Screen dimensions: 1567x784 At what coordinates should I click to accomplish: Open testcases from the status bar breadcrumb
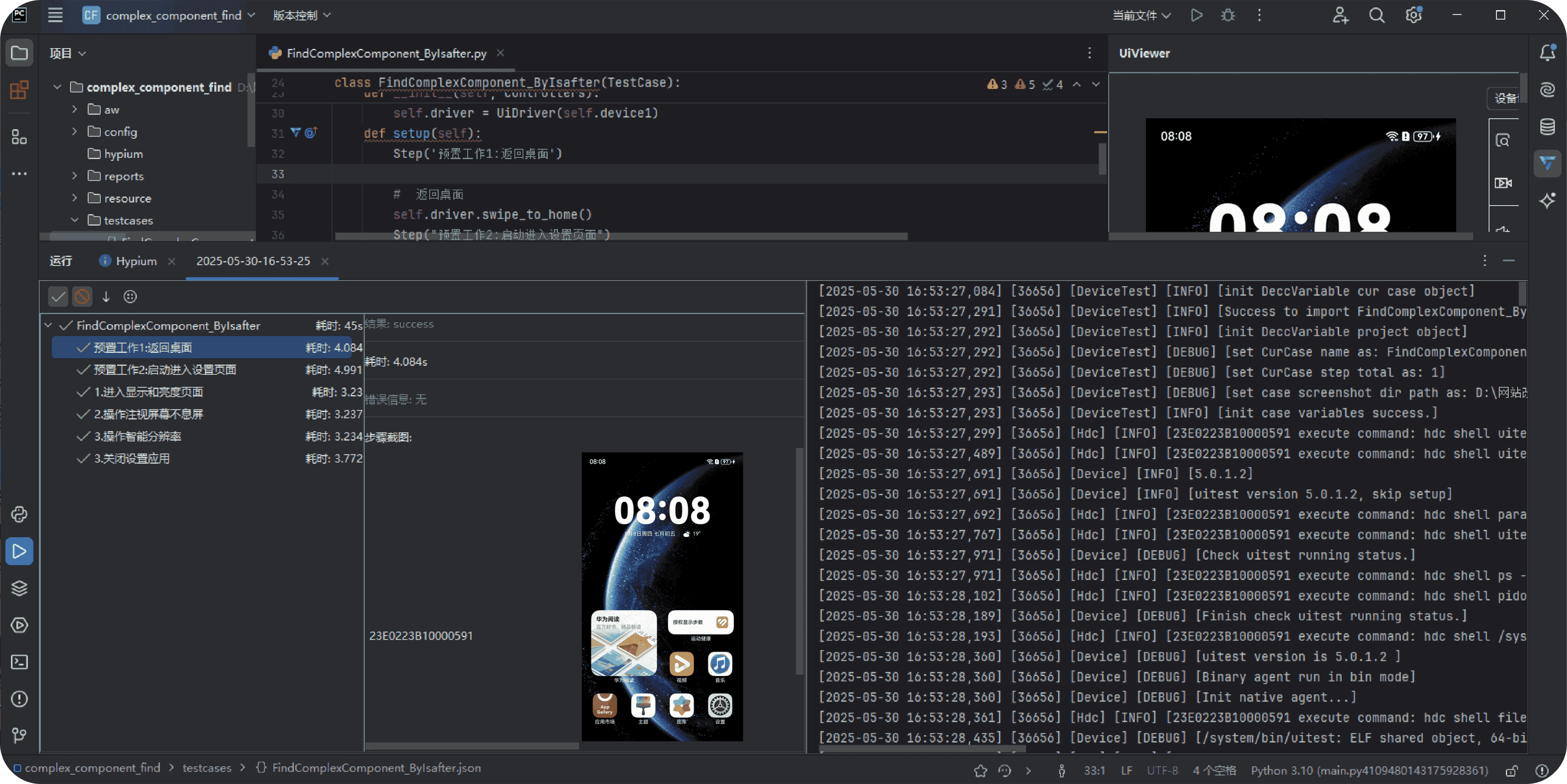206,768
